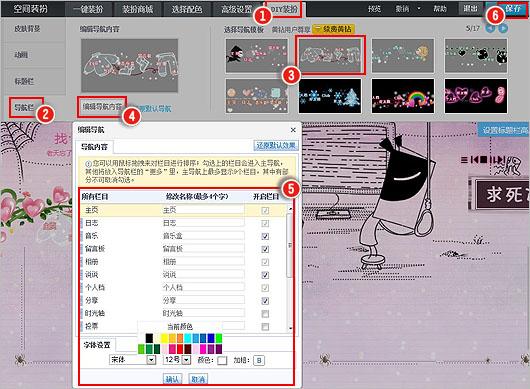Open the 宋体 font dropdown
This screenshot has height=389, width=530.
pyautogui.click(x=132, y=360)
